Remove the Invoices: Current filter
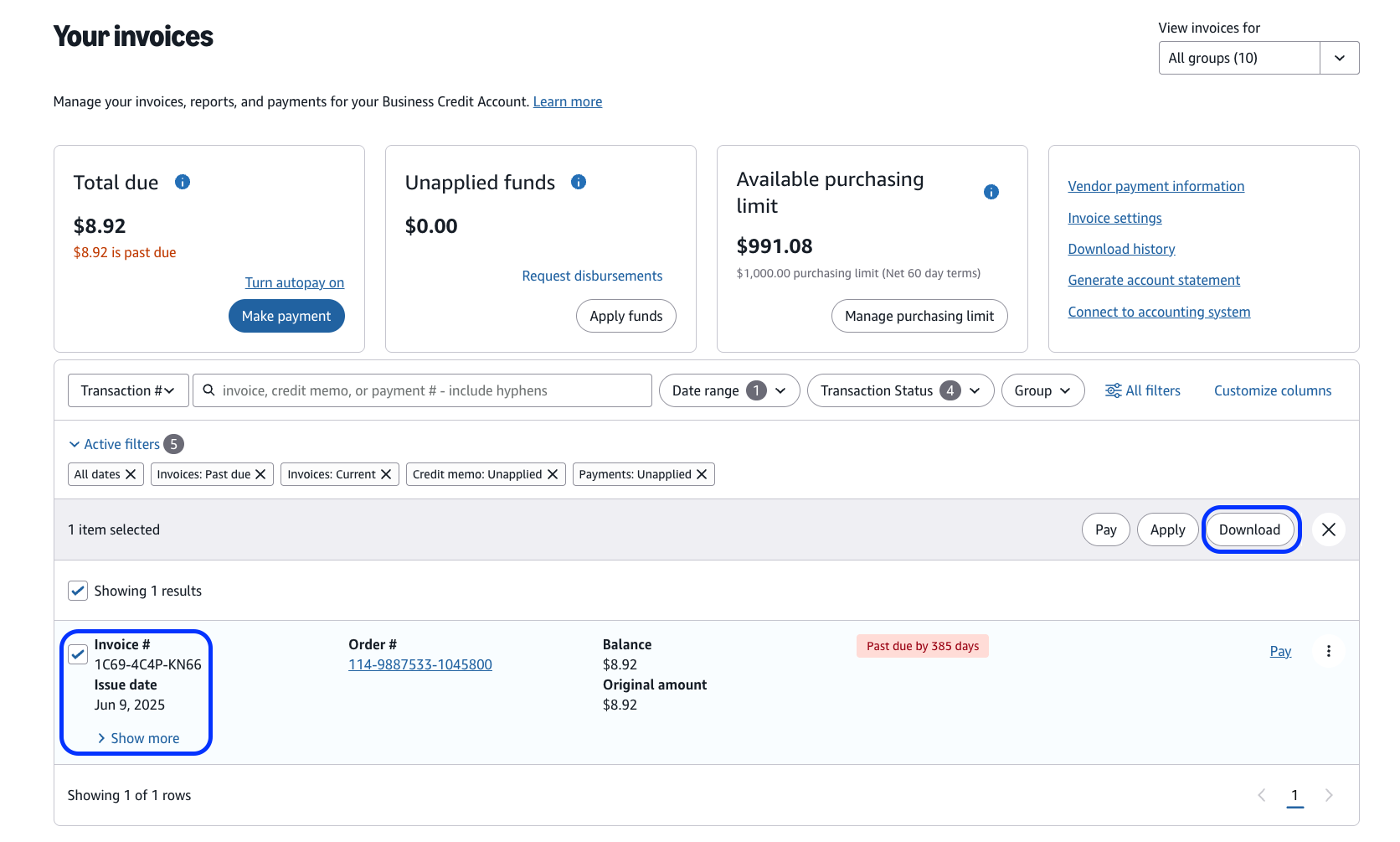1400x842 pixels. pos(386,474)
